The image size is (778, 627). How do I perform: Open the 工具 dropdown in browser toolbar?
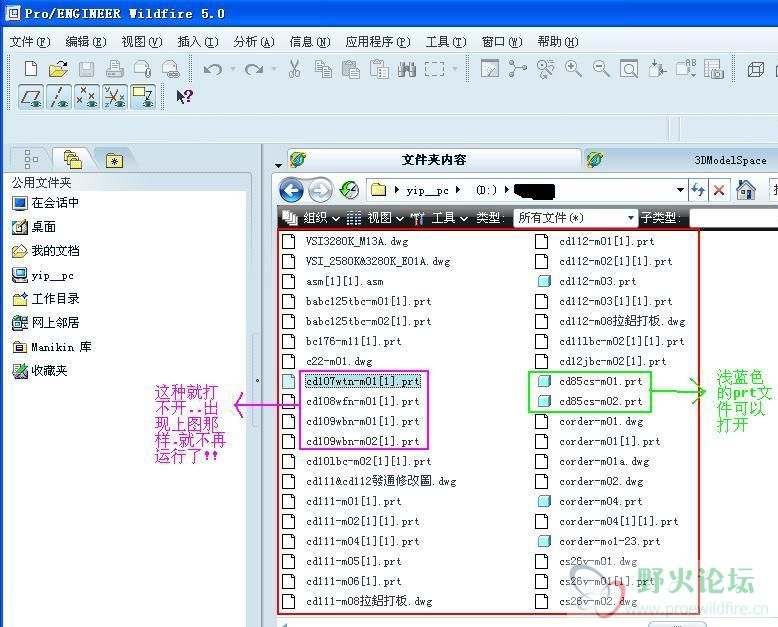click(x=439, y=218)
